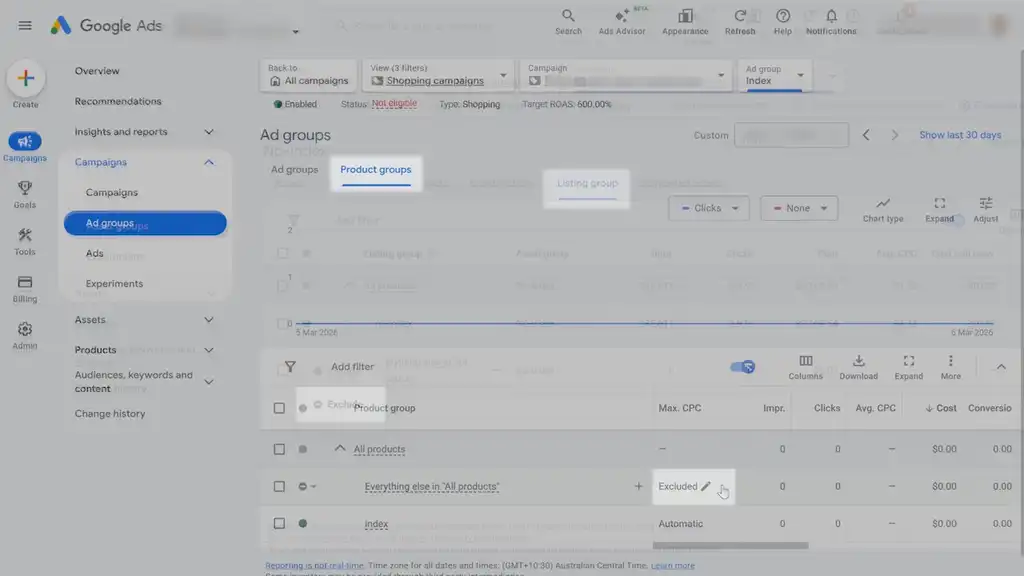Tick the All products checkbox
Image resolution: width=1024 pixels, height=576 pixels.
coord(279,449)
